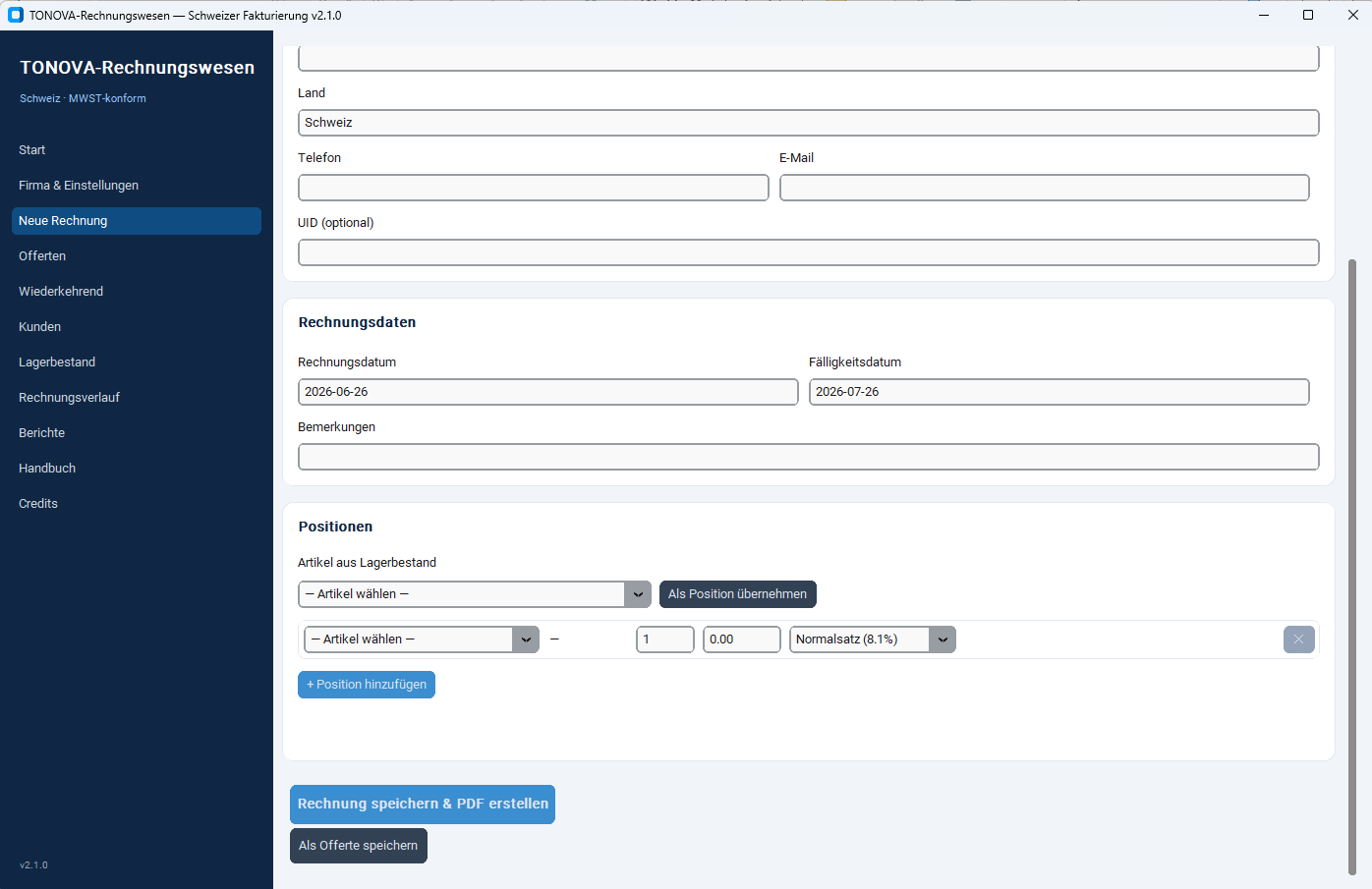Select Neue Rechnung in sidebar
The height and width of the screenshot is (889, 1372).
coord(137,221)
